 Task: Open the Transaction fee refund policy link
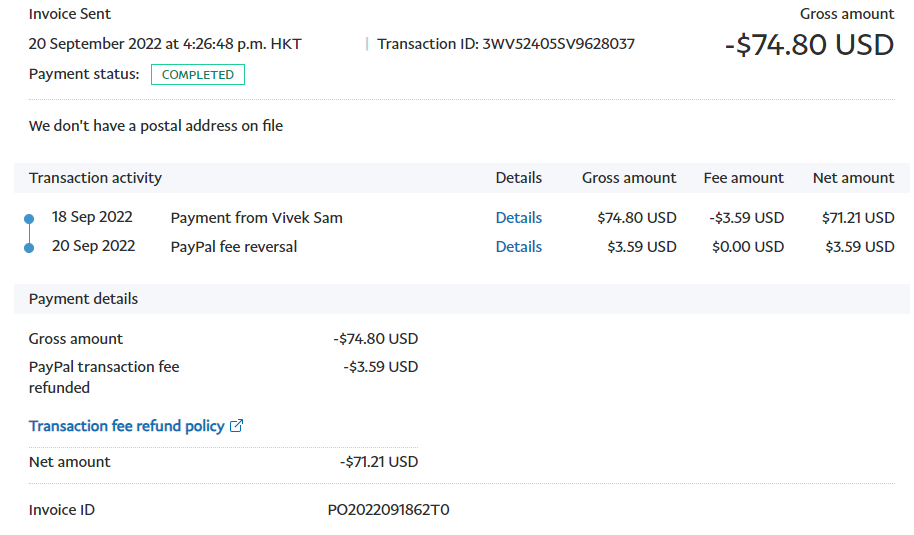[x=127, y=426]
